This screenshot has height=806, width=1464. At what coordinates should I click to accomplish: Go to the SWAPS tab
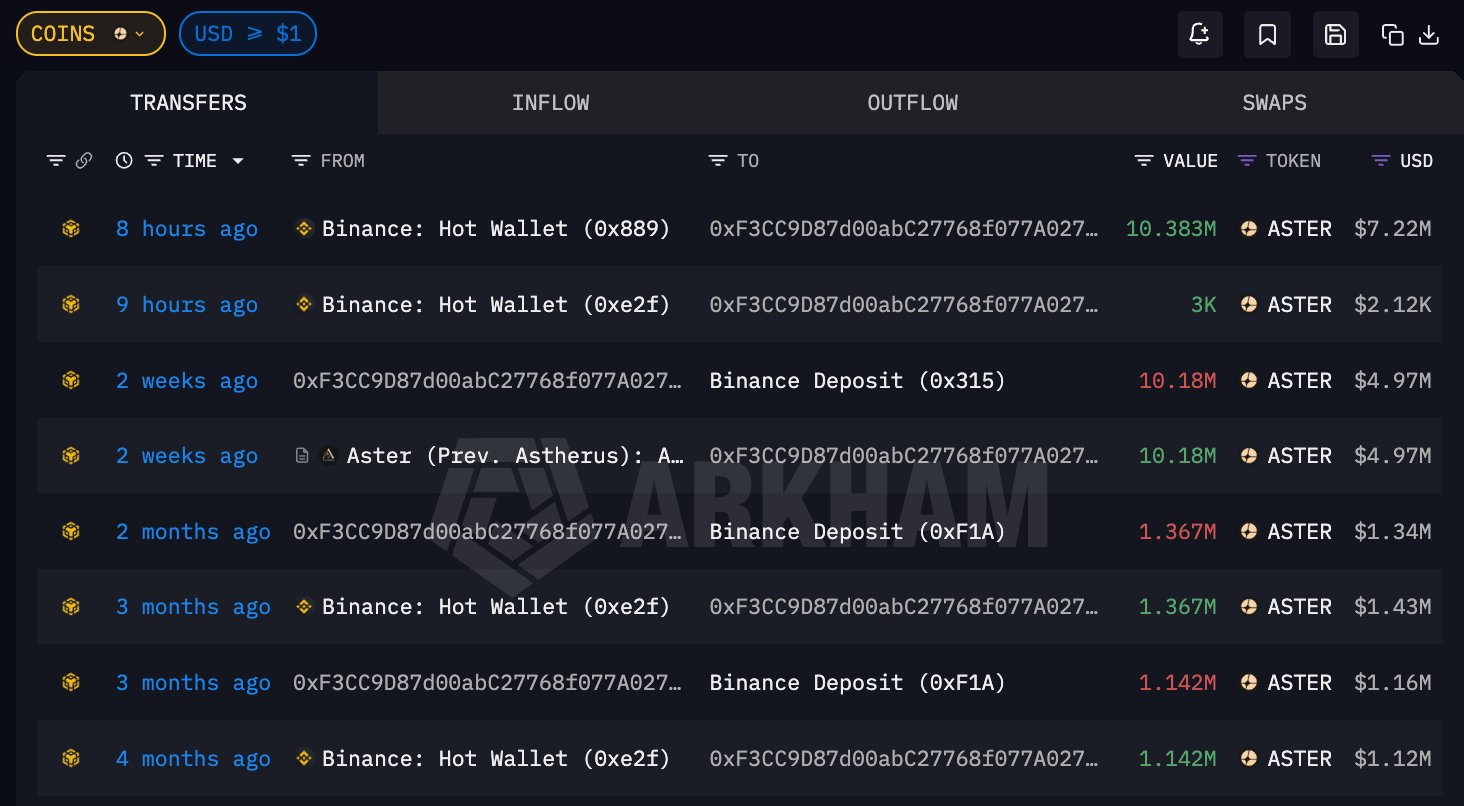tap(1274, 103)
